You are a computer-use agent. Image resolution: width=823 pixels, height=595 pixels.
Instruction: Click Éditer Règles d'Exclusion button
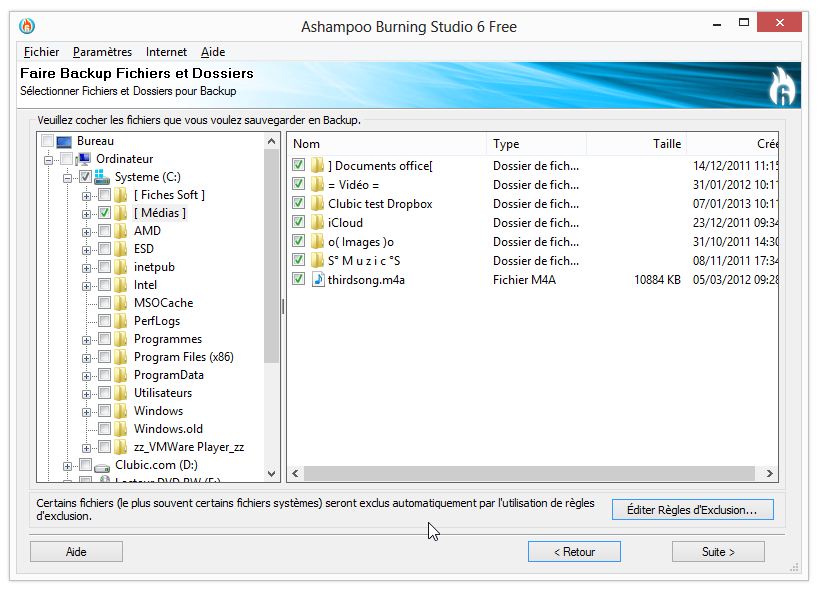click(692, 509)
